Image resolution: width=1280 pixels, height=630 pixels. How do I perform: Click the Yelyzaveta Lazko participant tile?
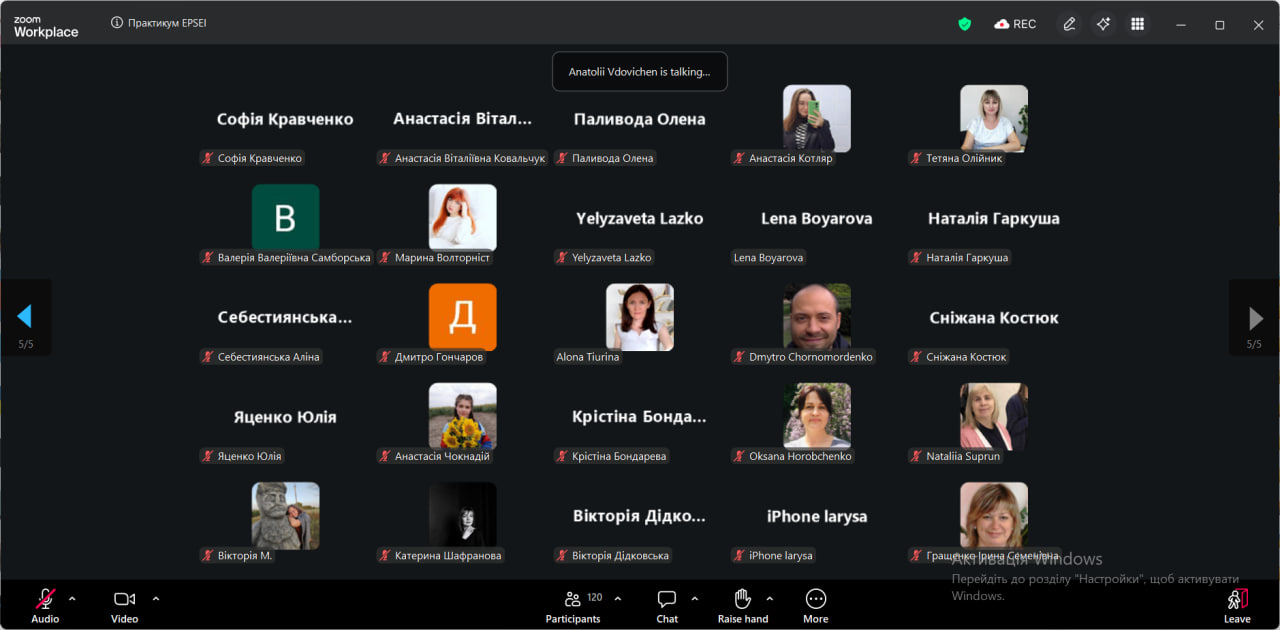640,218
